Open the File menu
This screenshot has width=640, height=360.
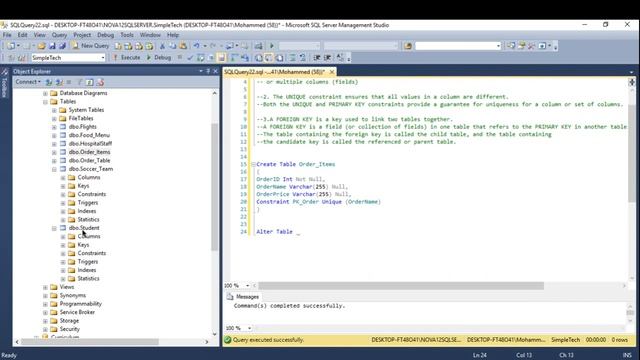[7, 35]
